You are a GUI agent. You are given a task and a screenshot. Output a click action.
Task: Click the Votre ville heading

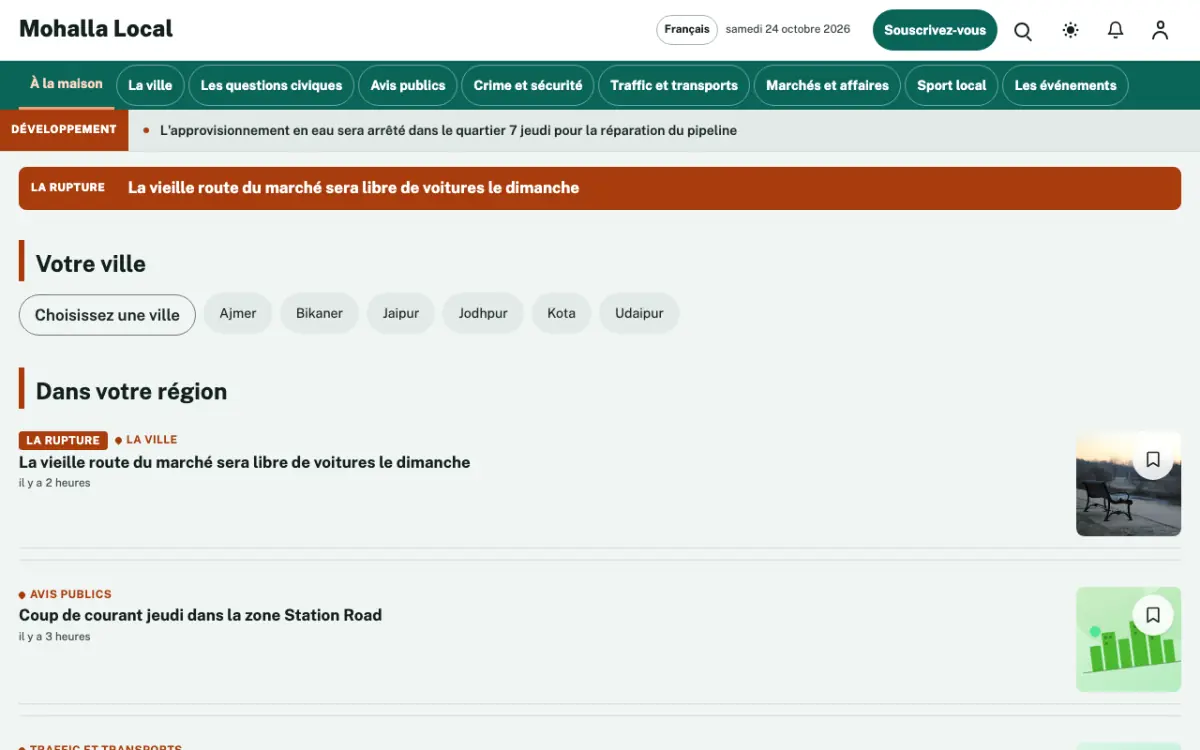point(91,264)
